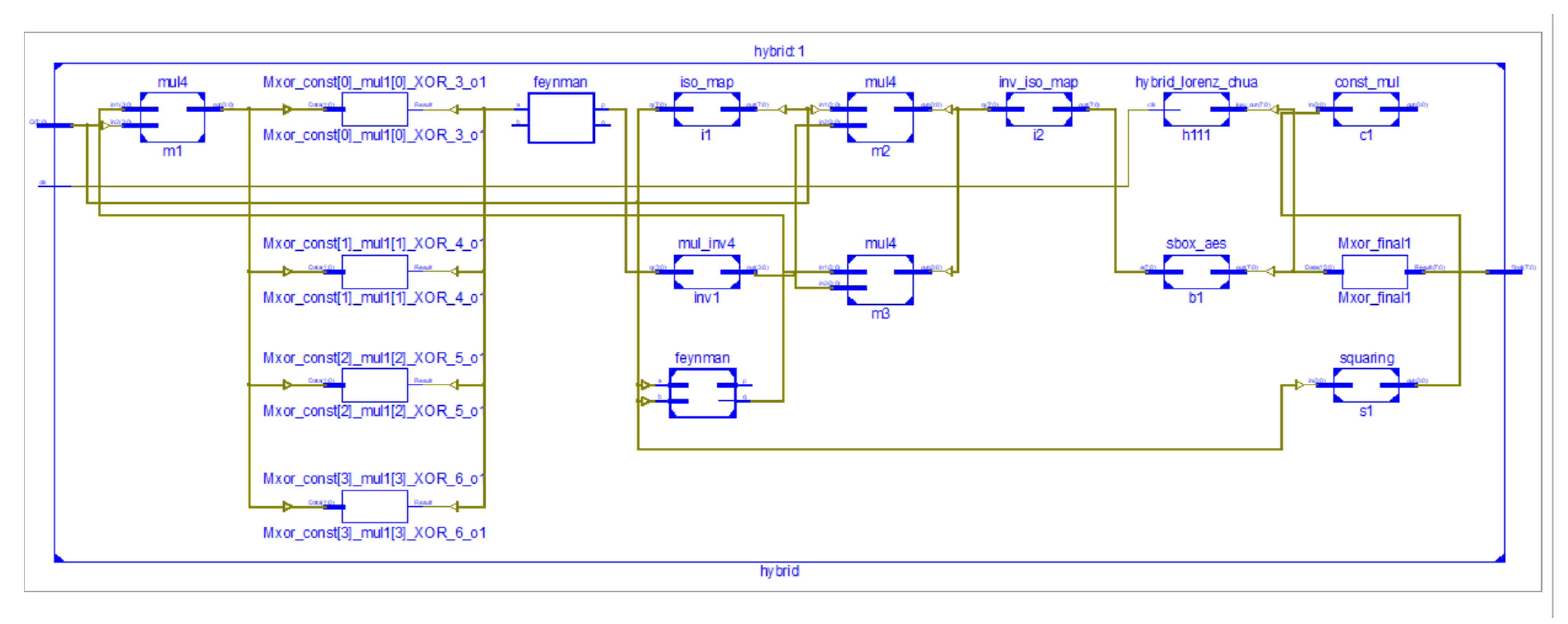The image size is (1568, 624).
Task: Select the iso_map i1 block
Action: pos(707,109)
